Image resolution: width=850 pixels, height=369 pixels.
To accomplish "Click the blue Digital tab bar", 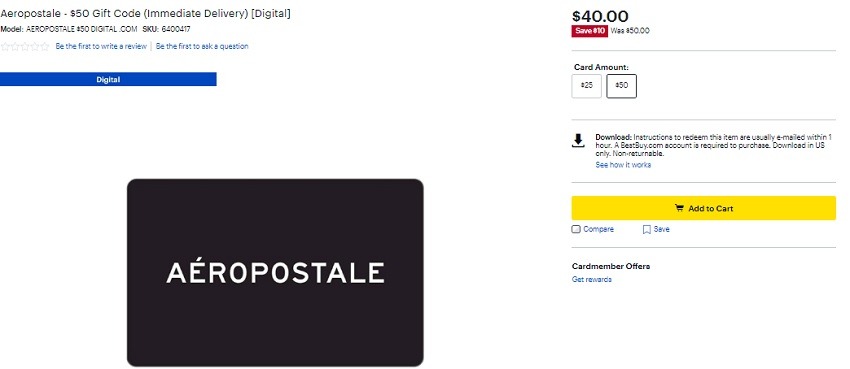I will click(x=108, y=79).
